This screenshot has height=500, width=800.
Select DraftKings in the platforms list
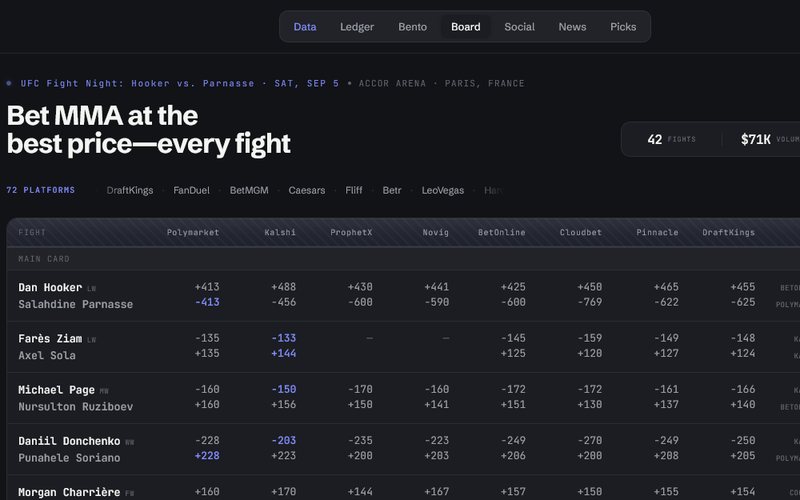130,190
